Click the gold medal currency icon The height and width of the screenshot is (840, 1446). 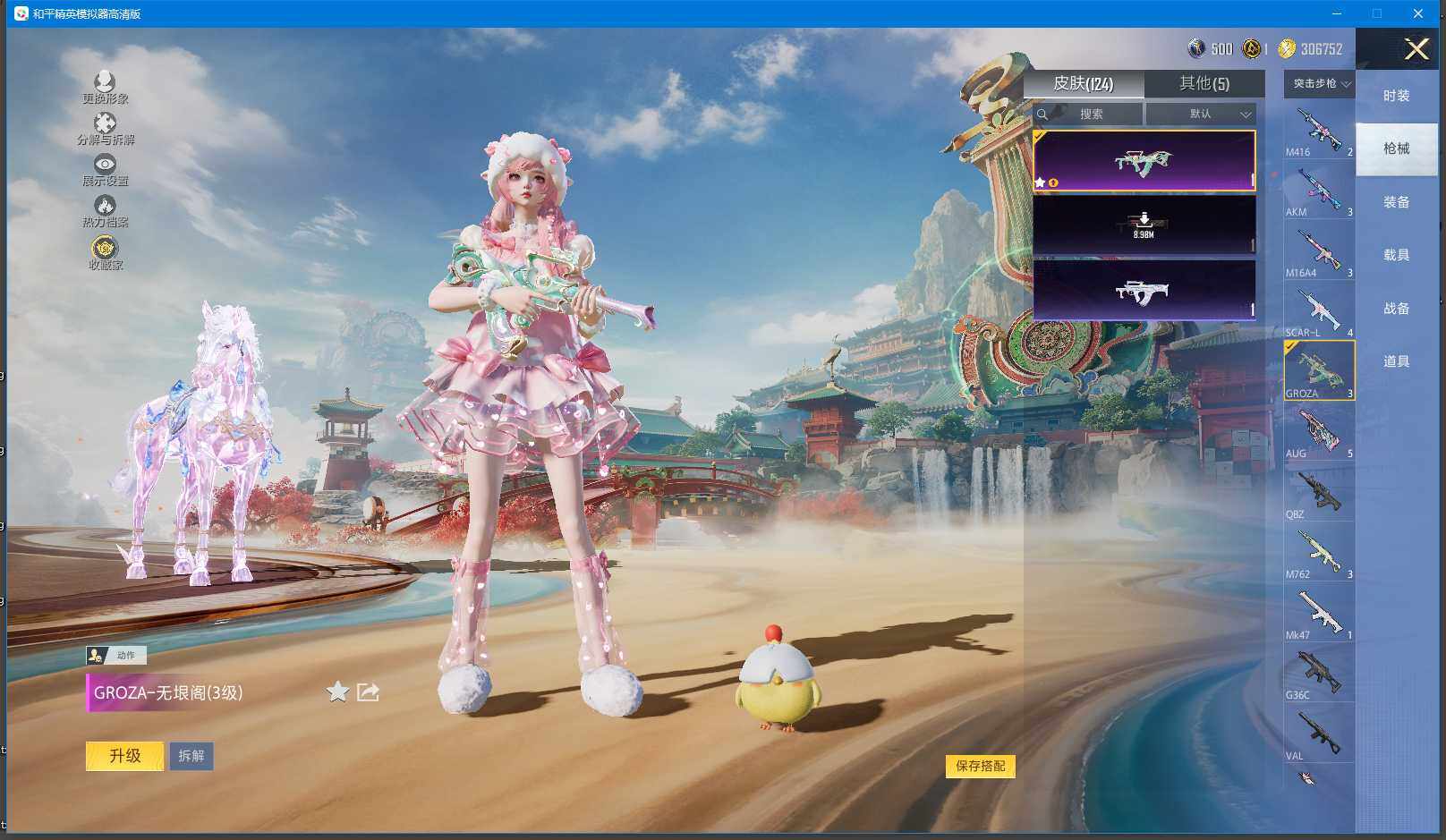point(1252,48)
